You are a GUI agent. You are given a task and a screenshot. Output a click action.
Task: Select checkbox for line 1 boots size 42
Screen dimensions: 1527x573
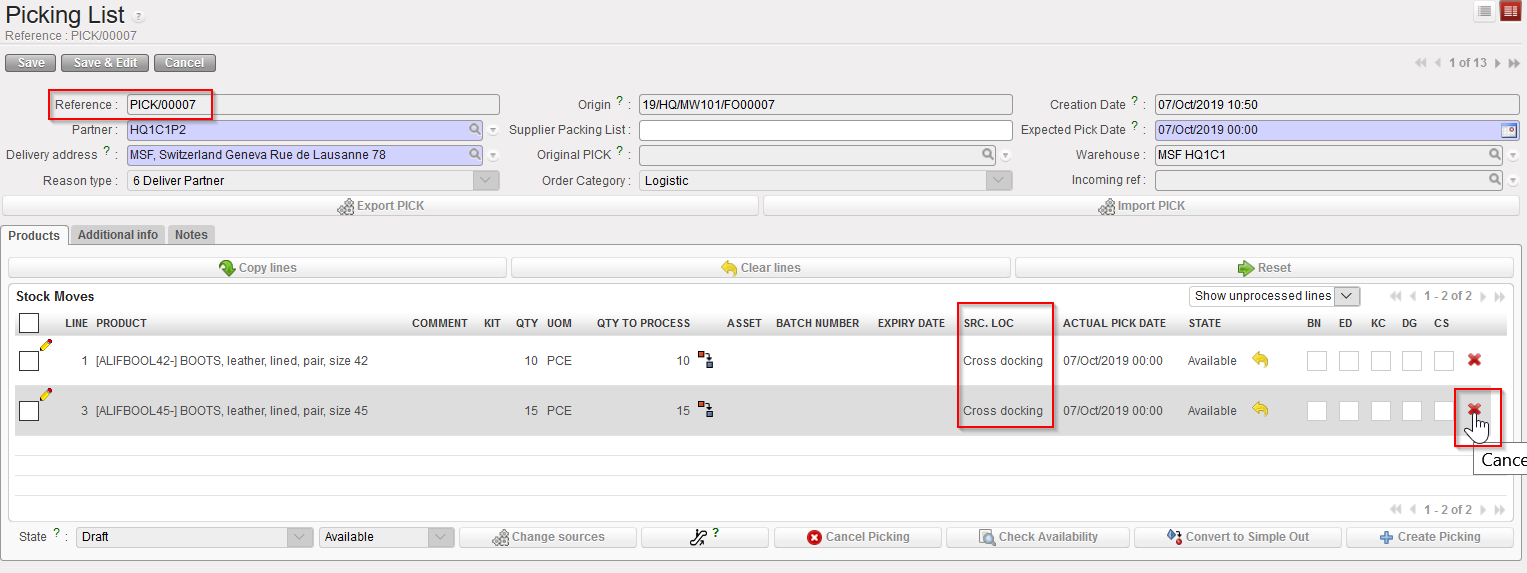(29, 361)
